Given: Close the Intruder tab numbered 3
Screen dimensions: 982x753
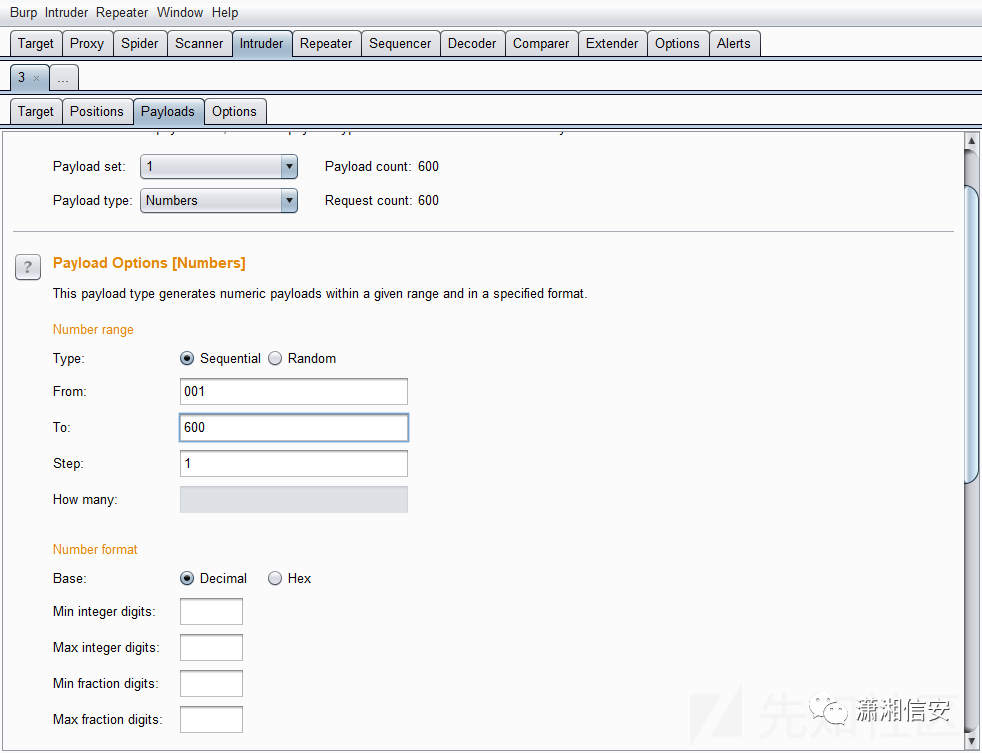Looking at the screenshot, I should (x=36, y=78).
